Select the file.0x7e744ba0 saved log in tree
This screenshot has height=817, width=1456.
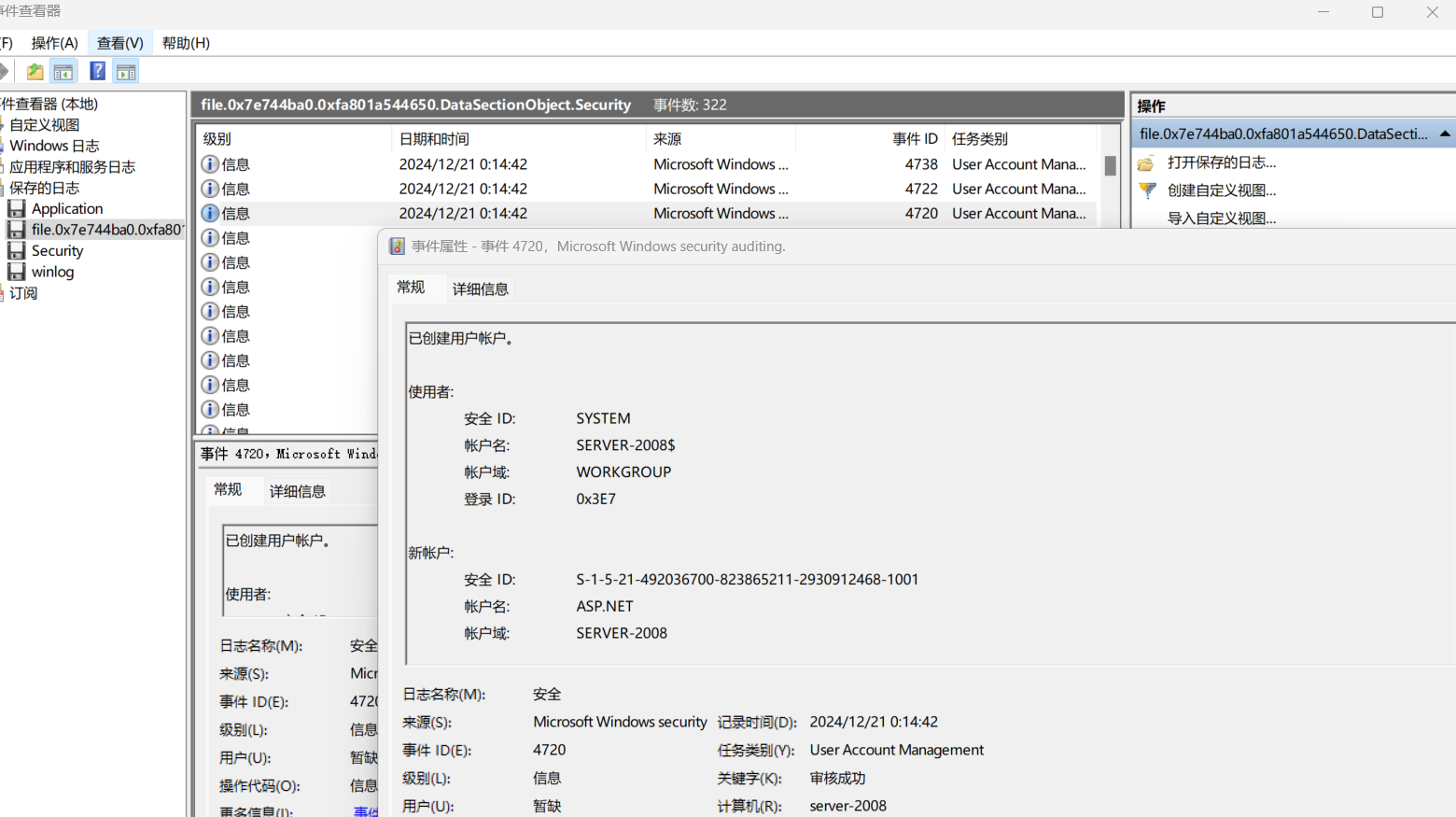(107, 230)
